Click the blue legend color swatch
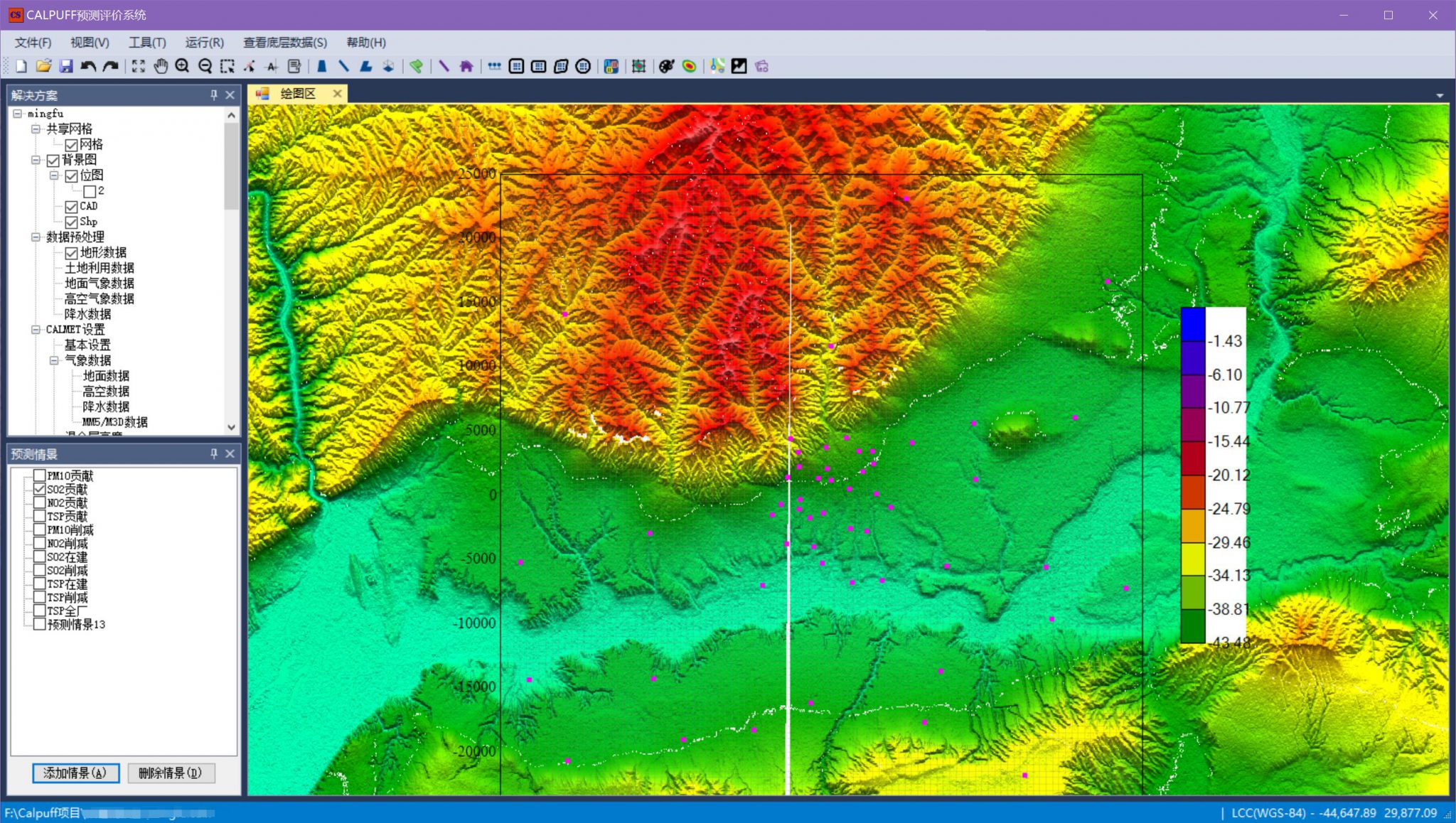 (1193, 325)
